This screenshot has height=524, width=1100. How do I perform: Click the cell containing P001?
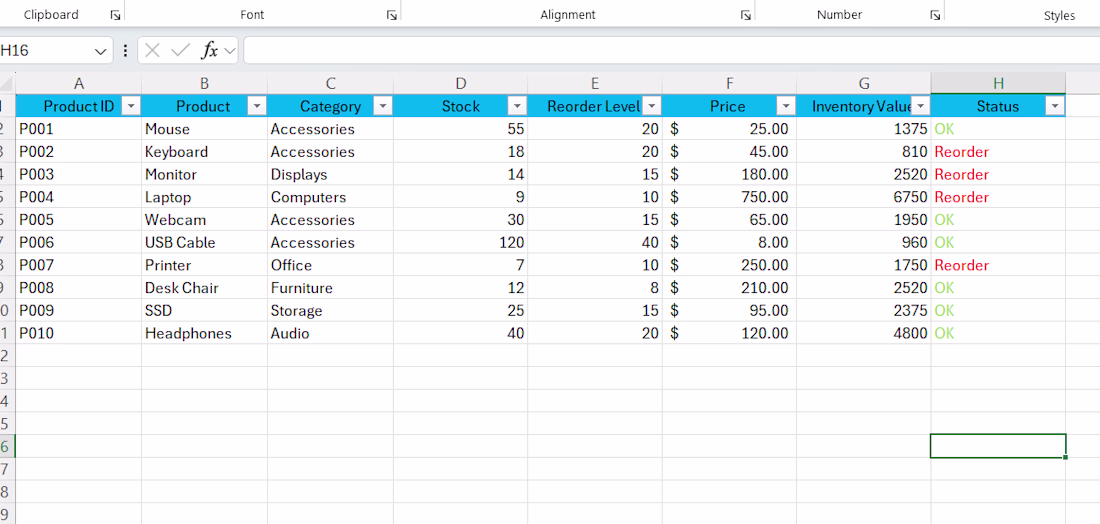(79, 129)
